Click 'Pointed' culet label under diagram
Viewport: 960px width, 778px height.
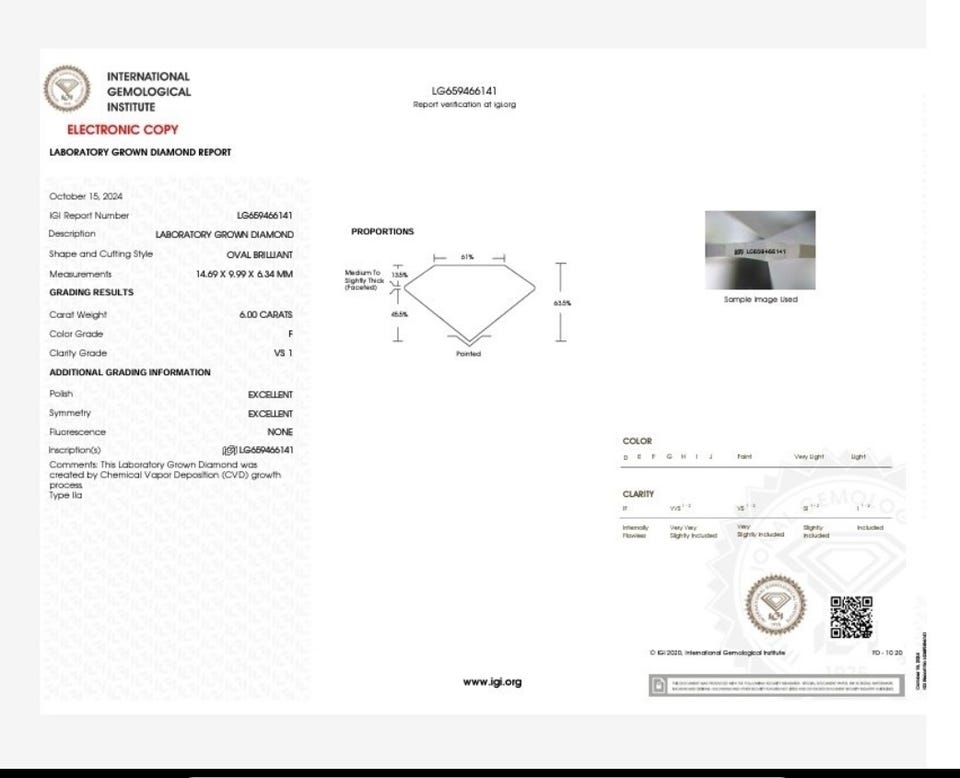(x=468, y=354)
